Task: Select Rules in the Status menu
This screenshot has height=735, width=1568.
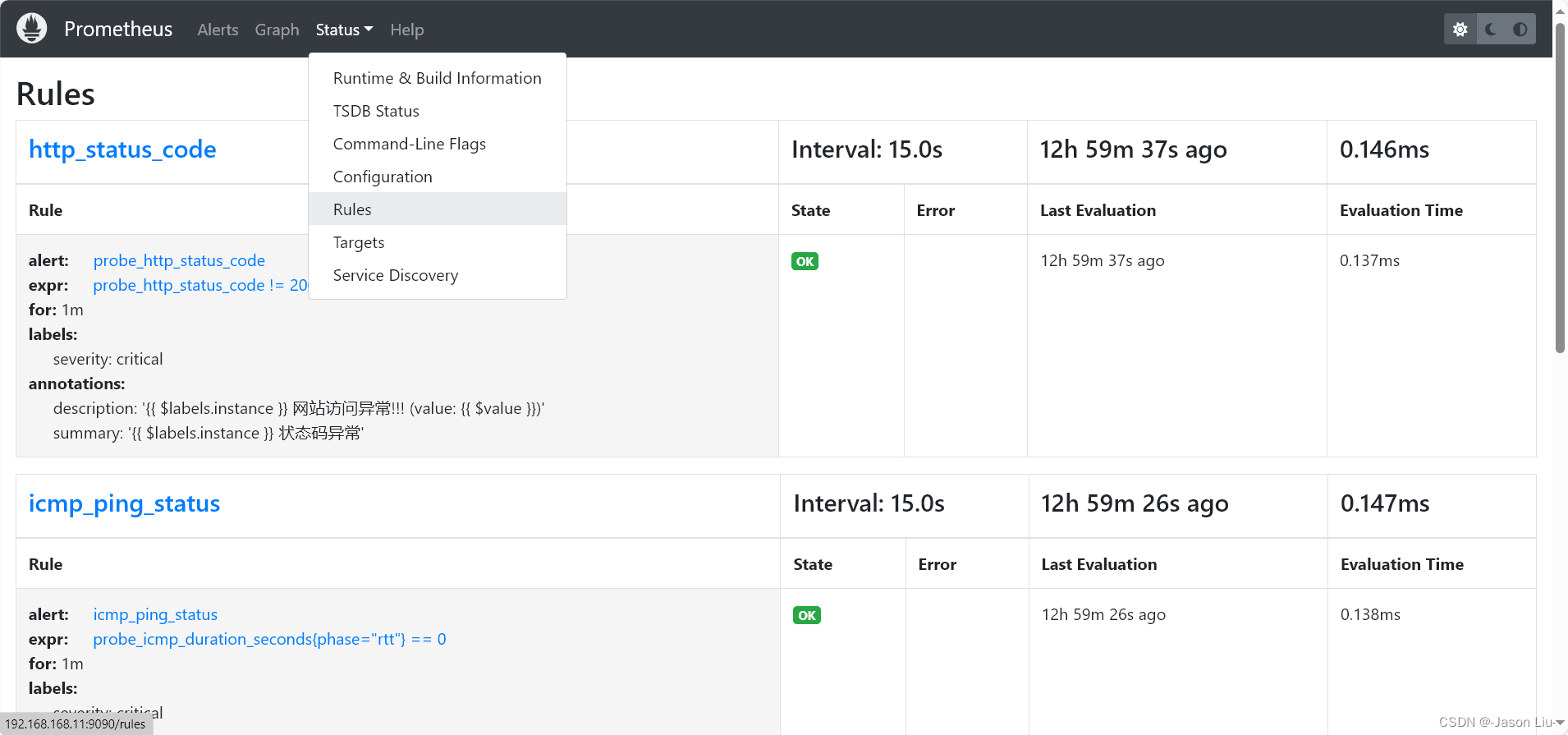Action: pyautogui.click(x=438, y=209)
